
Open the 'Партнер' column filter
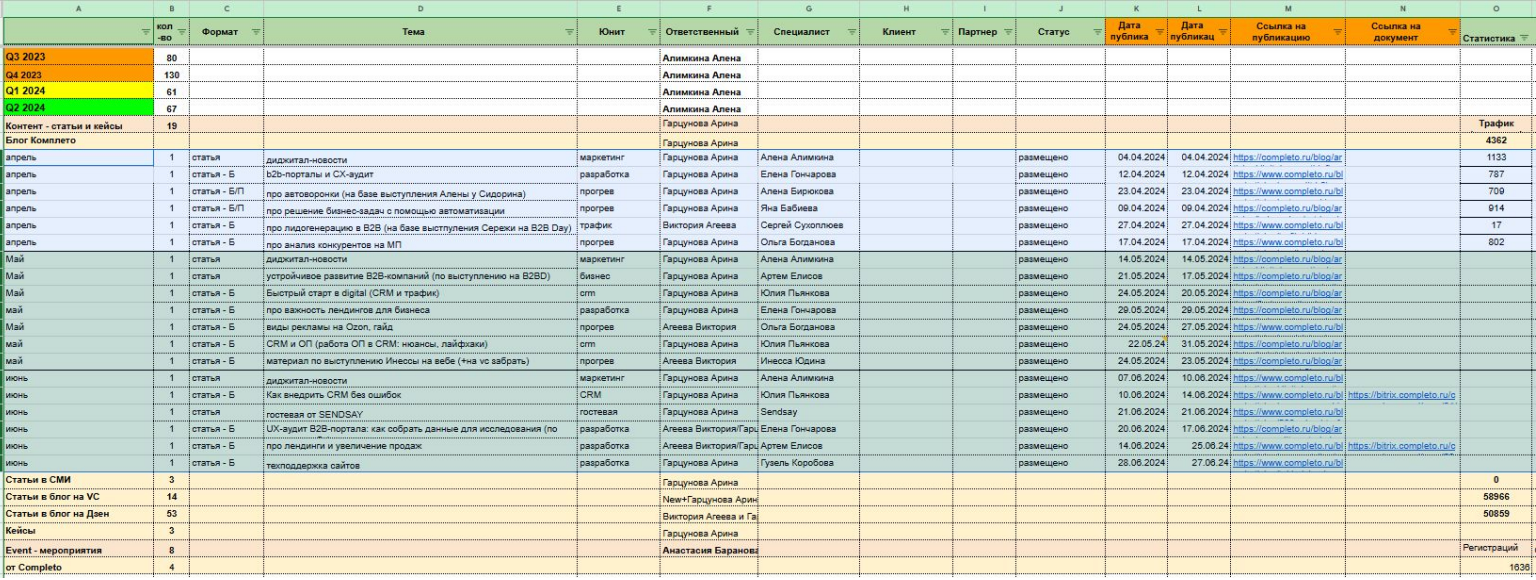click(x=1008, y=32)
